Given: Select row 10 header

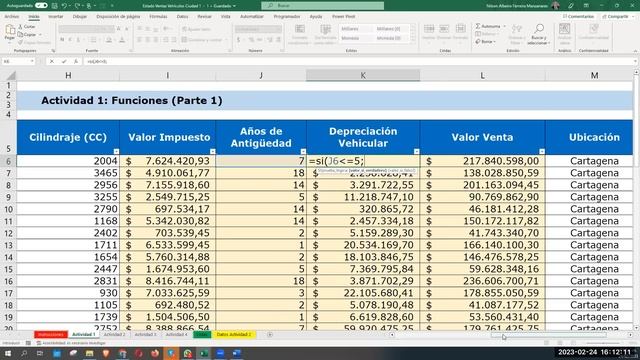Looking at the screenshot, I should click(8, 209).
